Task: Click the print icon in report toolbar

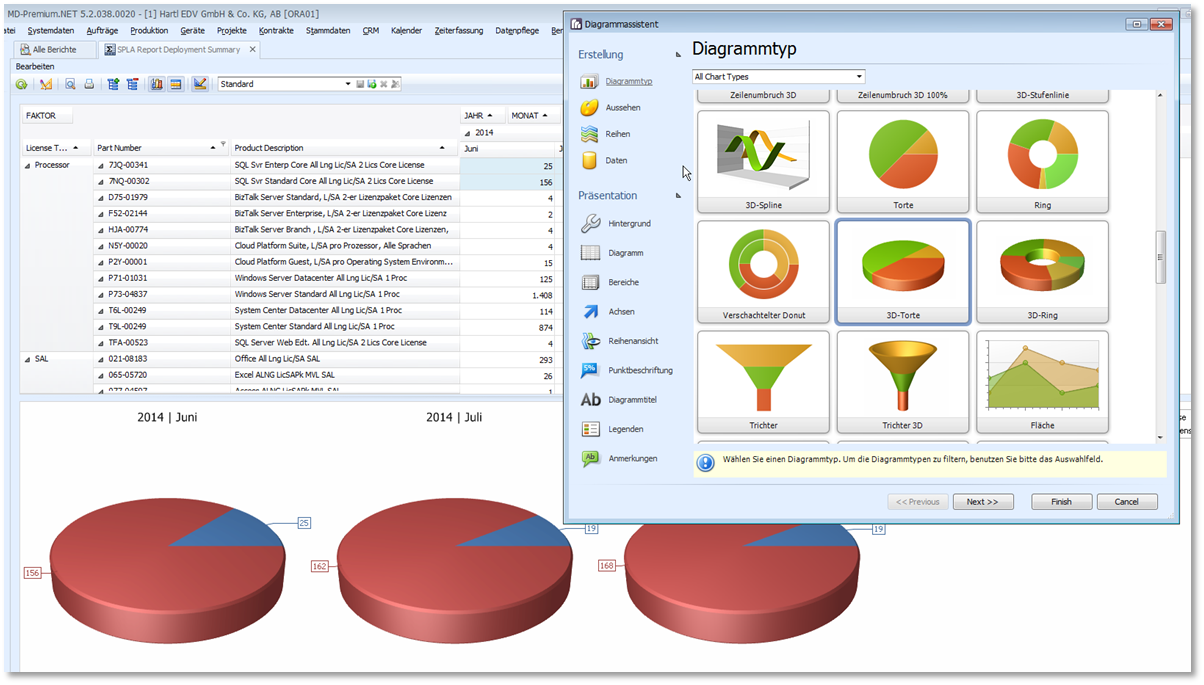Action: (89, 84)
